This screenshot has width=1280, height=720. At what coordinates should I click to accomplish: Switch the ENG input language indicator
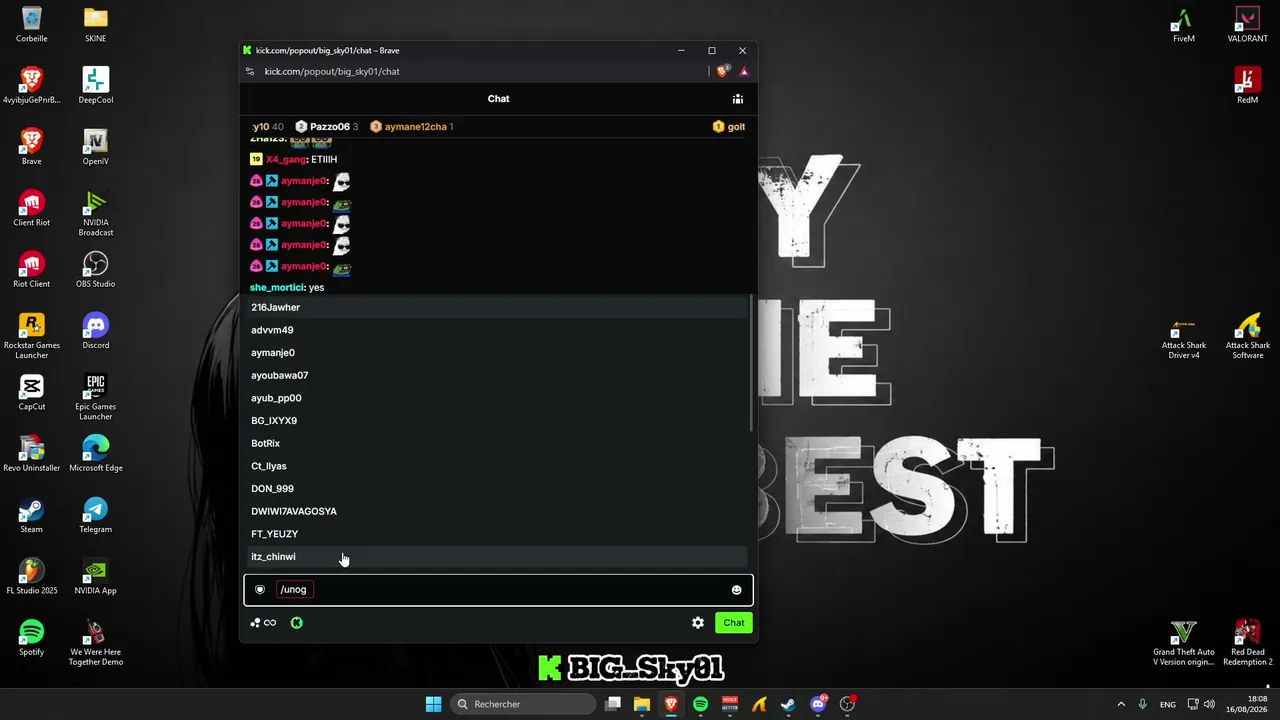coord(1168,704)
